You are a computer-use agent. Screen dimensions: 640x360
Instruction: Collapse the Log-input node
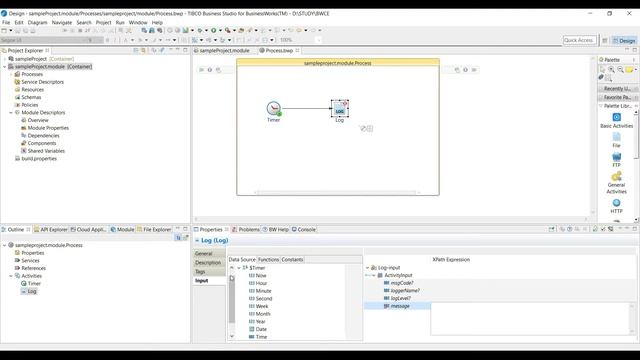point(367,268)
